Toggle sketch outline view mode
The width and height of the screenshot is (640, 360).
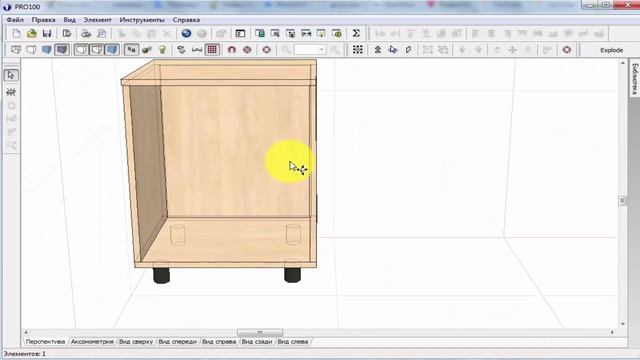coord(31,50)
